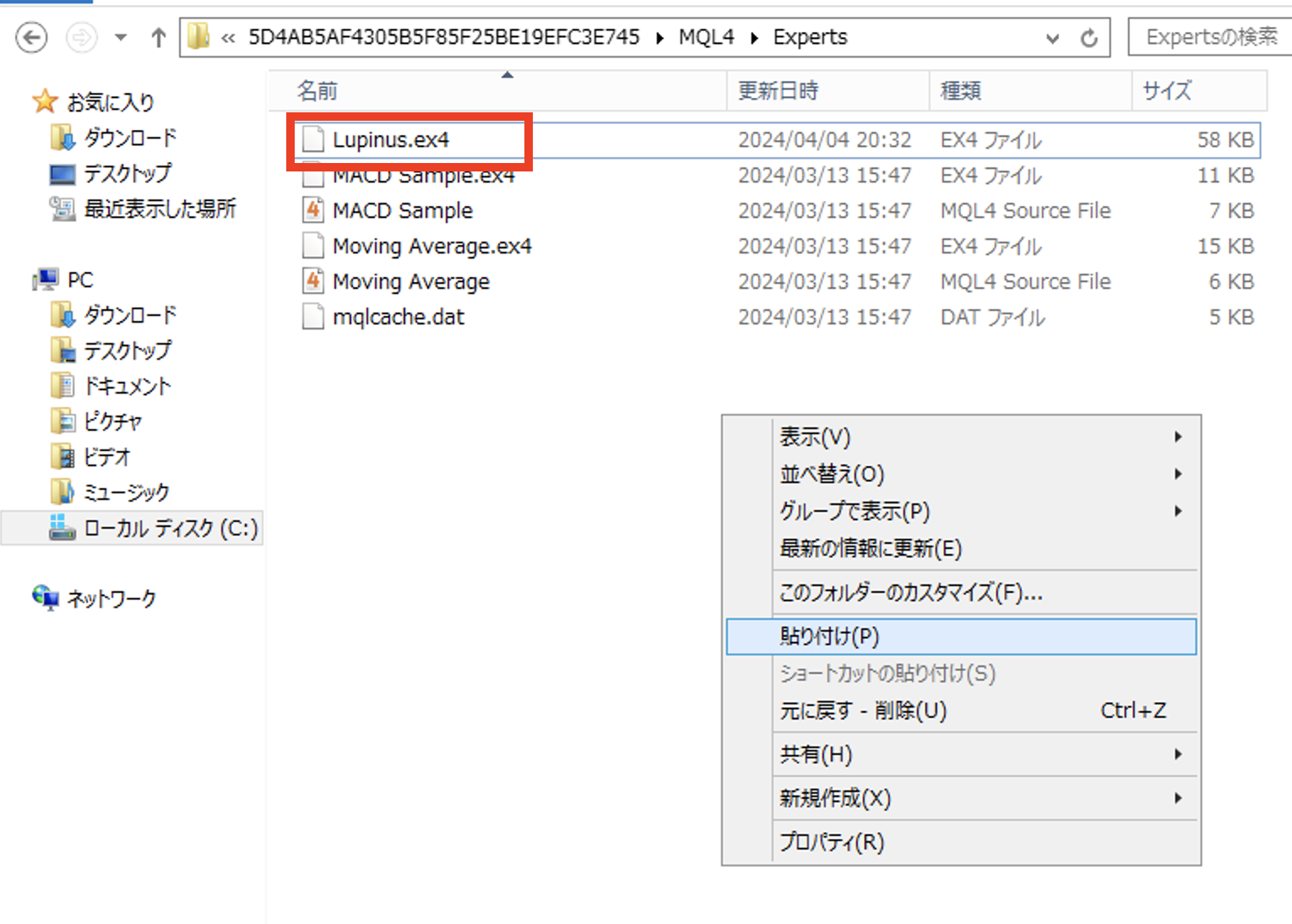Choose 最新の情報に更新(E) menu entry
The image size is (1292, 924).
870,548
